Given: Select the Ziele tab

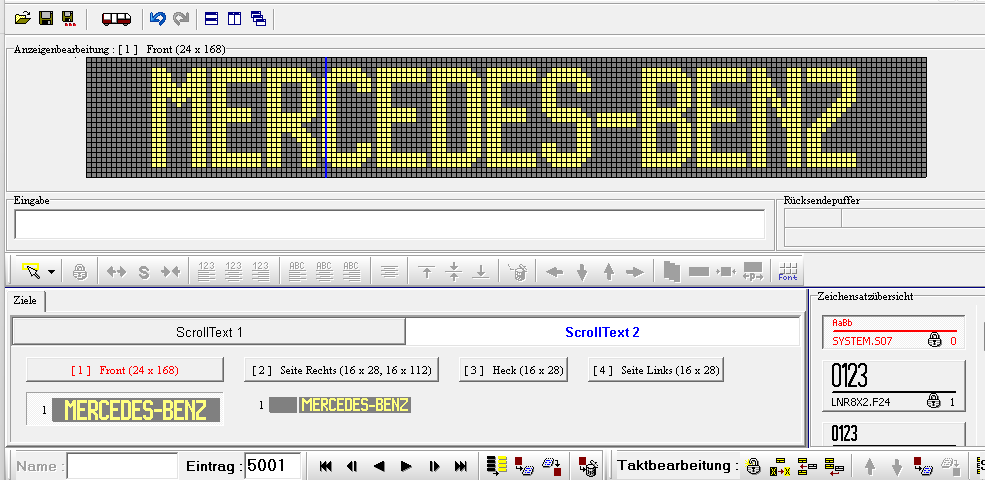Looking at the screenshot, I should [25, 301].
